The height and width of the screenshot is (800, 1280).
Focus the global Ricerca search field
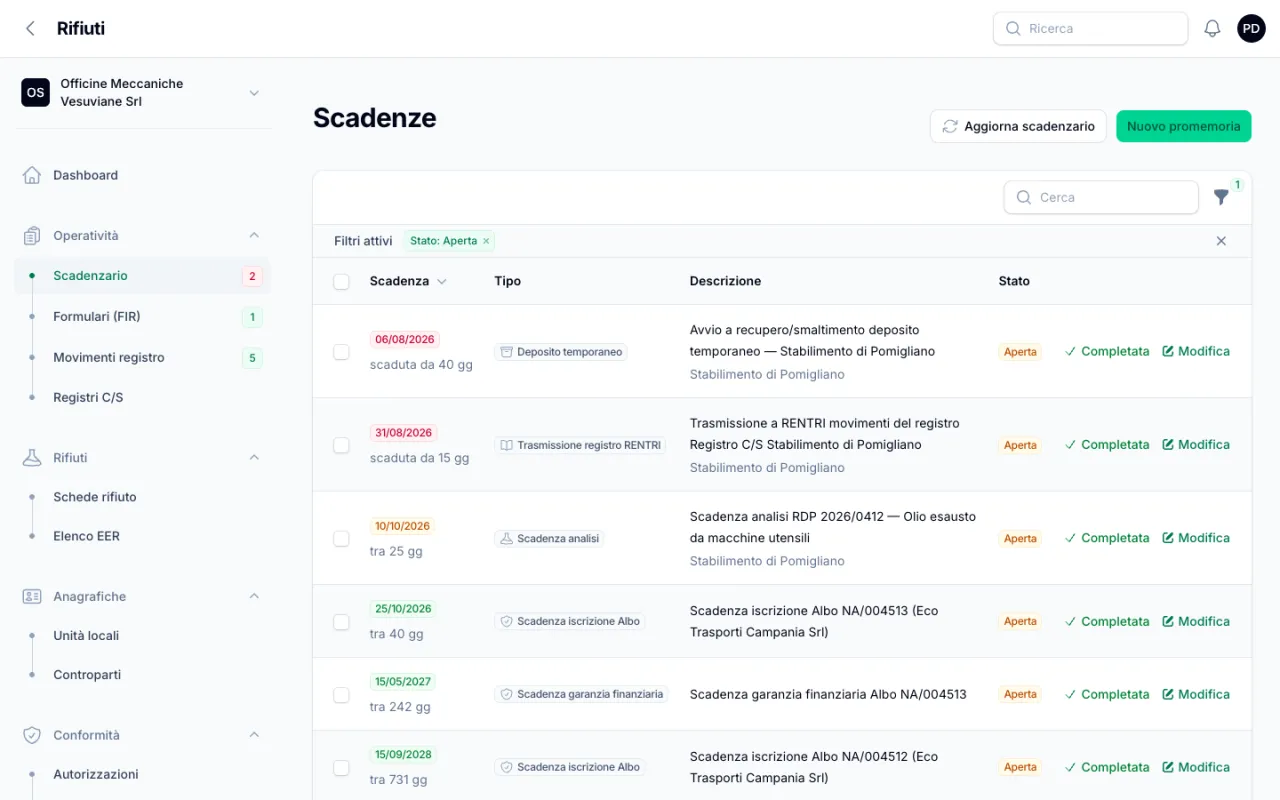tap(1090, 29)
